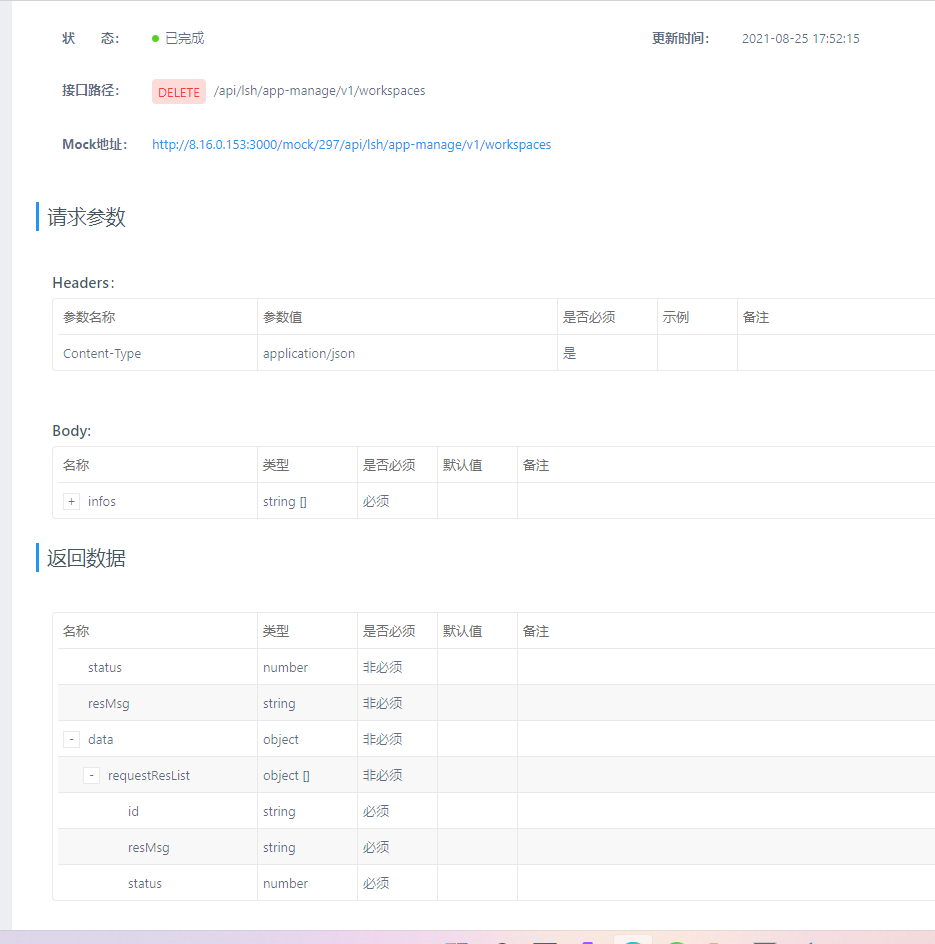Click the 返回数据 section heading
935x944 pixels.
(86, 558)
